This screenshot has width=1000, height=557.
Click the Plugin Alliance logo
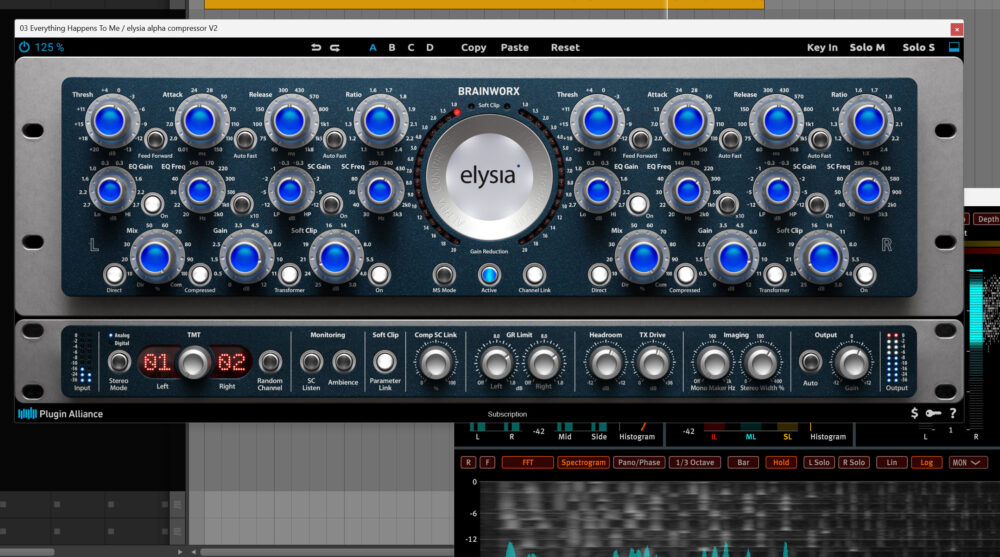(x=61, y=413)
